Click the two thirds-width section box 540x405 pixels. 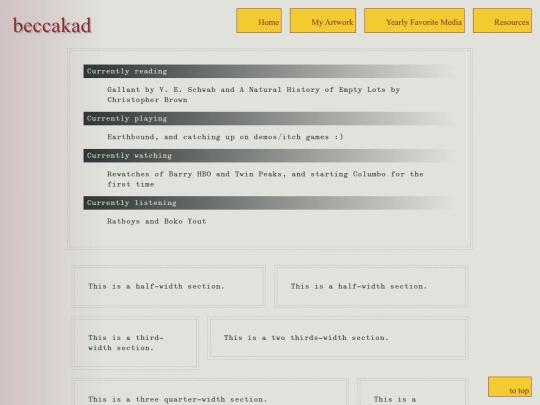338,338
